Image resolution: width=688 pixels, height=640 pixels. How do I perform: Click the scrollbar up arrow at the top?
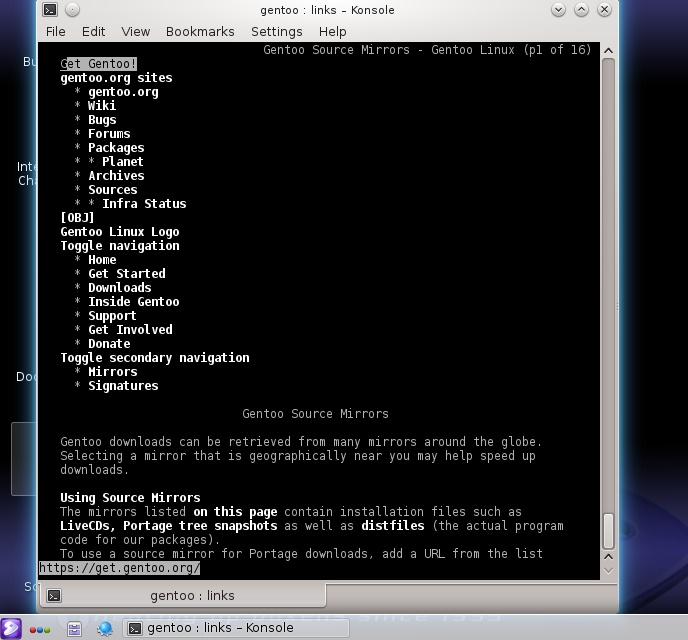[x=608, y=50]
